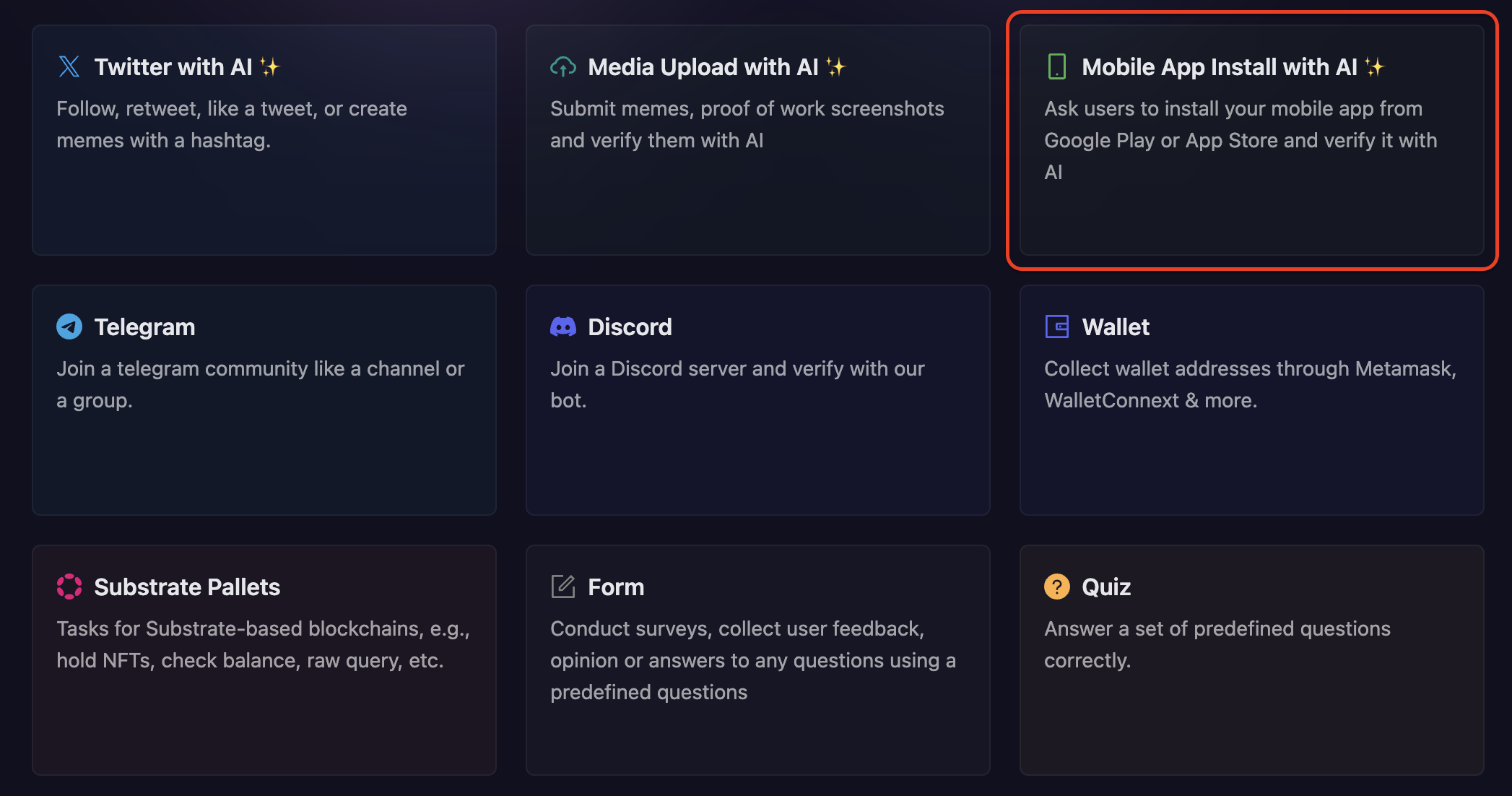
Task: Choose the Media Upload with AI title
Action: coord(703,67)
